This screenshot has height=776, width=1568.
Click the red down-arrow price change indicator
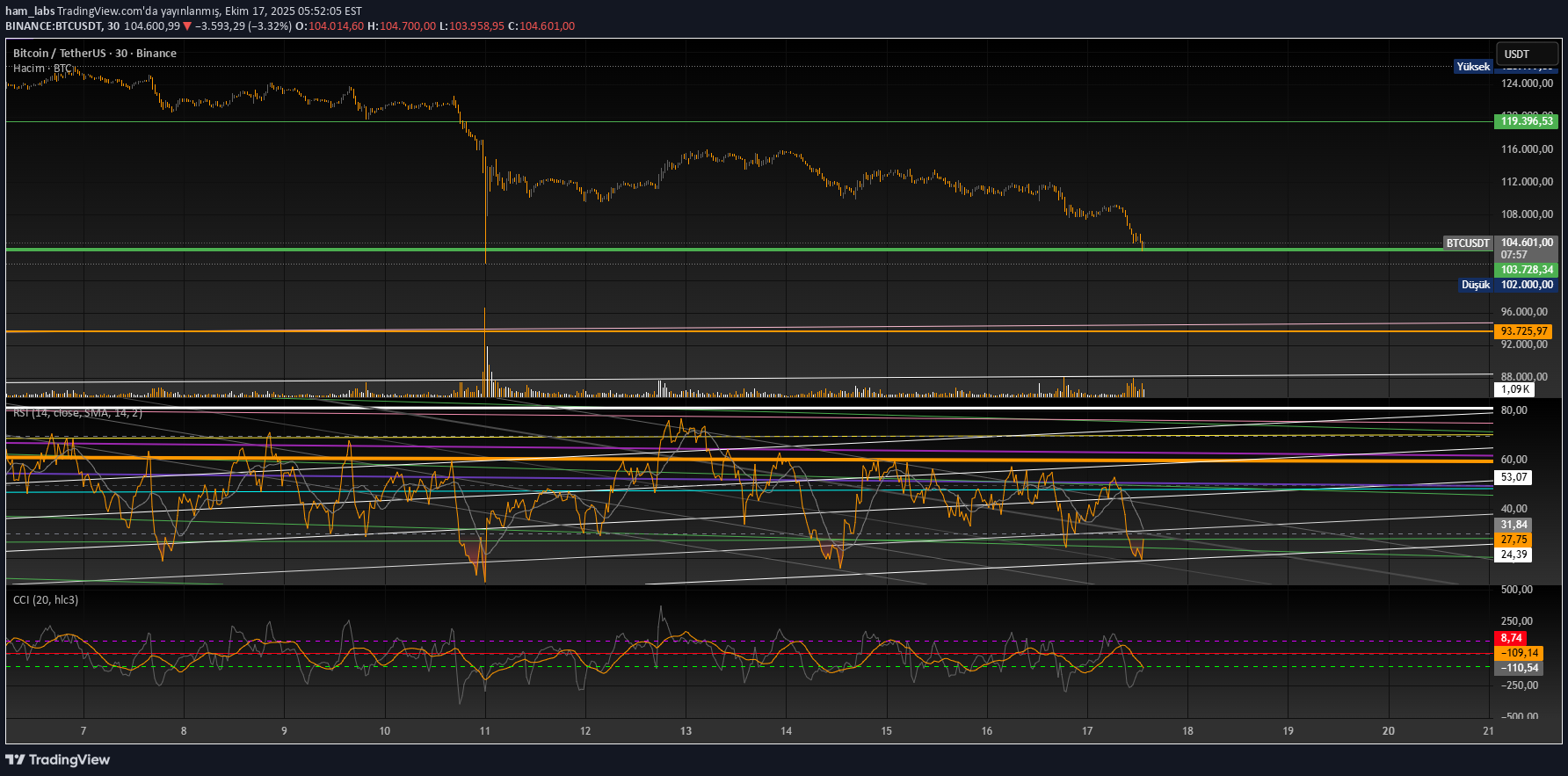pos(187,26)
